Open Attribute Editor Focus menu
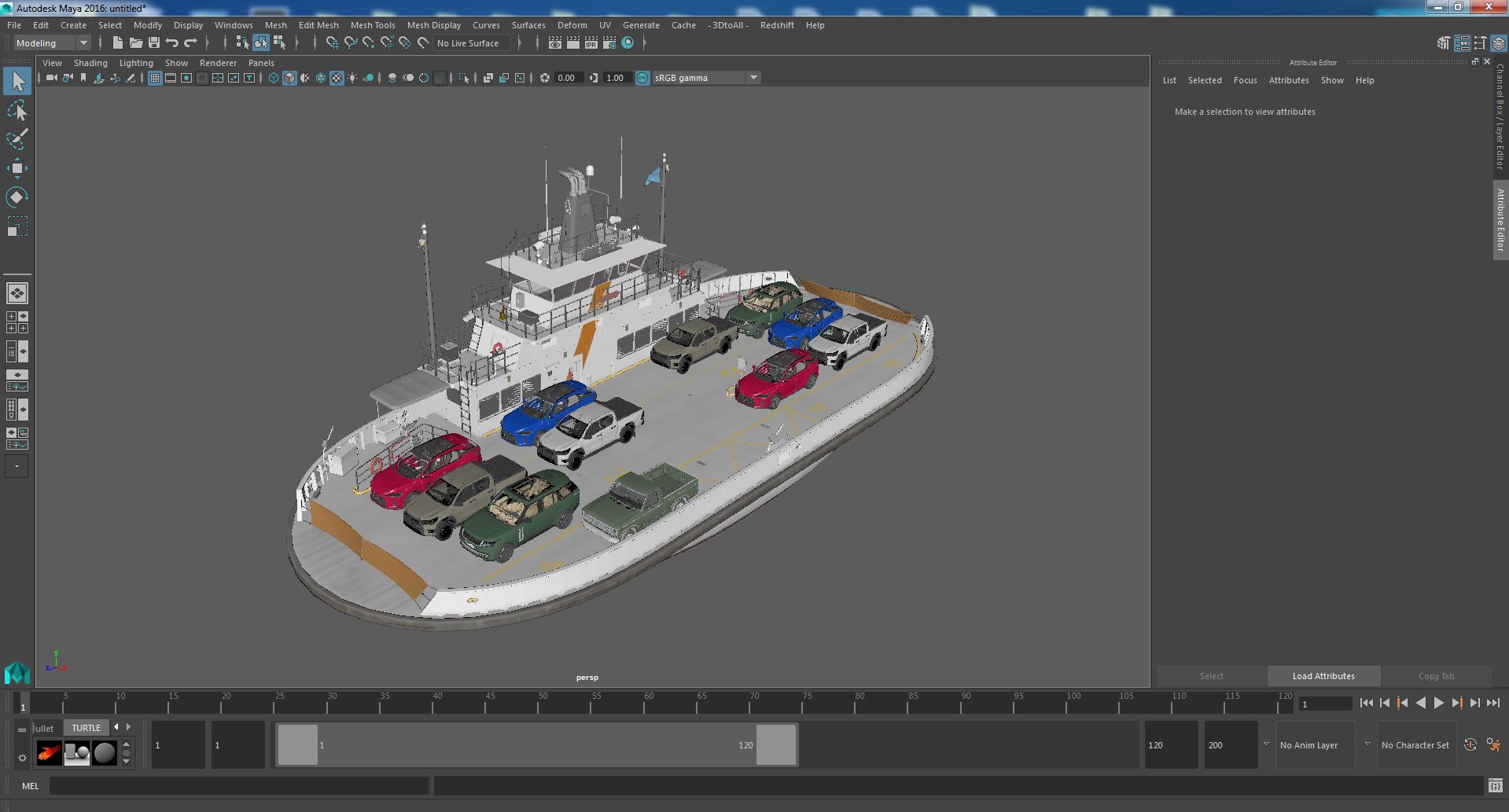The width and height of the screenshot is (1509, 812). (1245, 80)
